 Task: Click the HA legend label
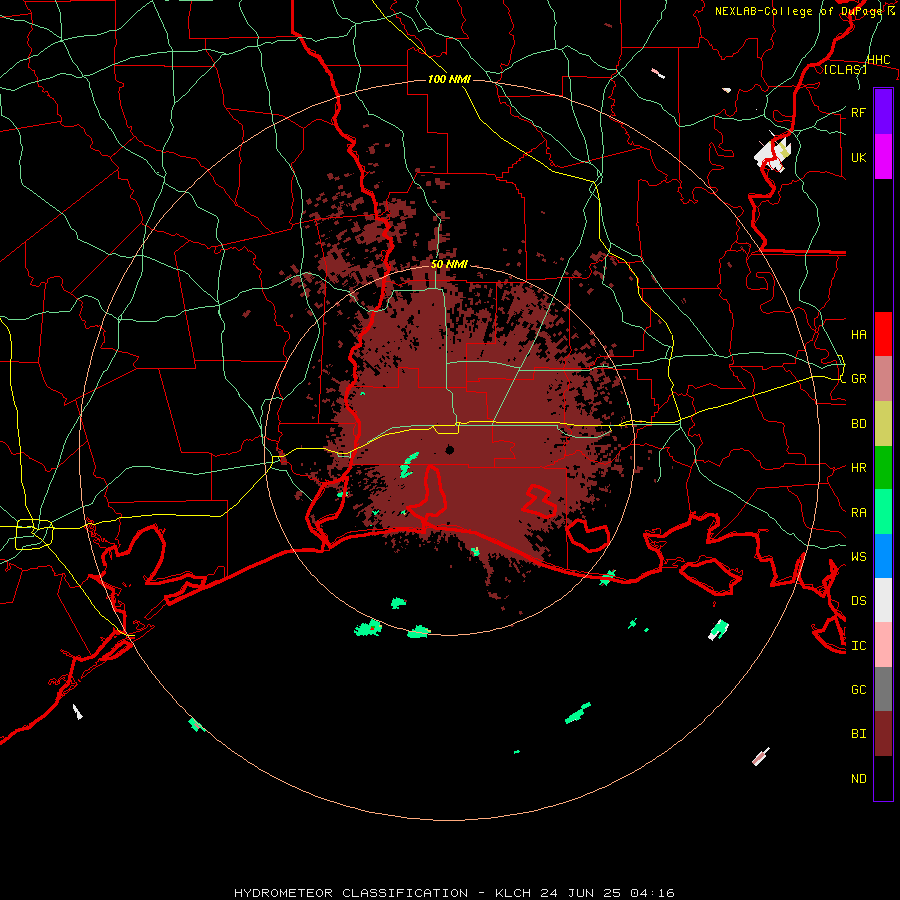858,334
